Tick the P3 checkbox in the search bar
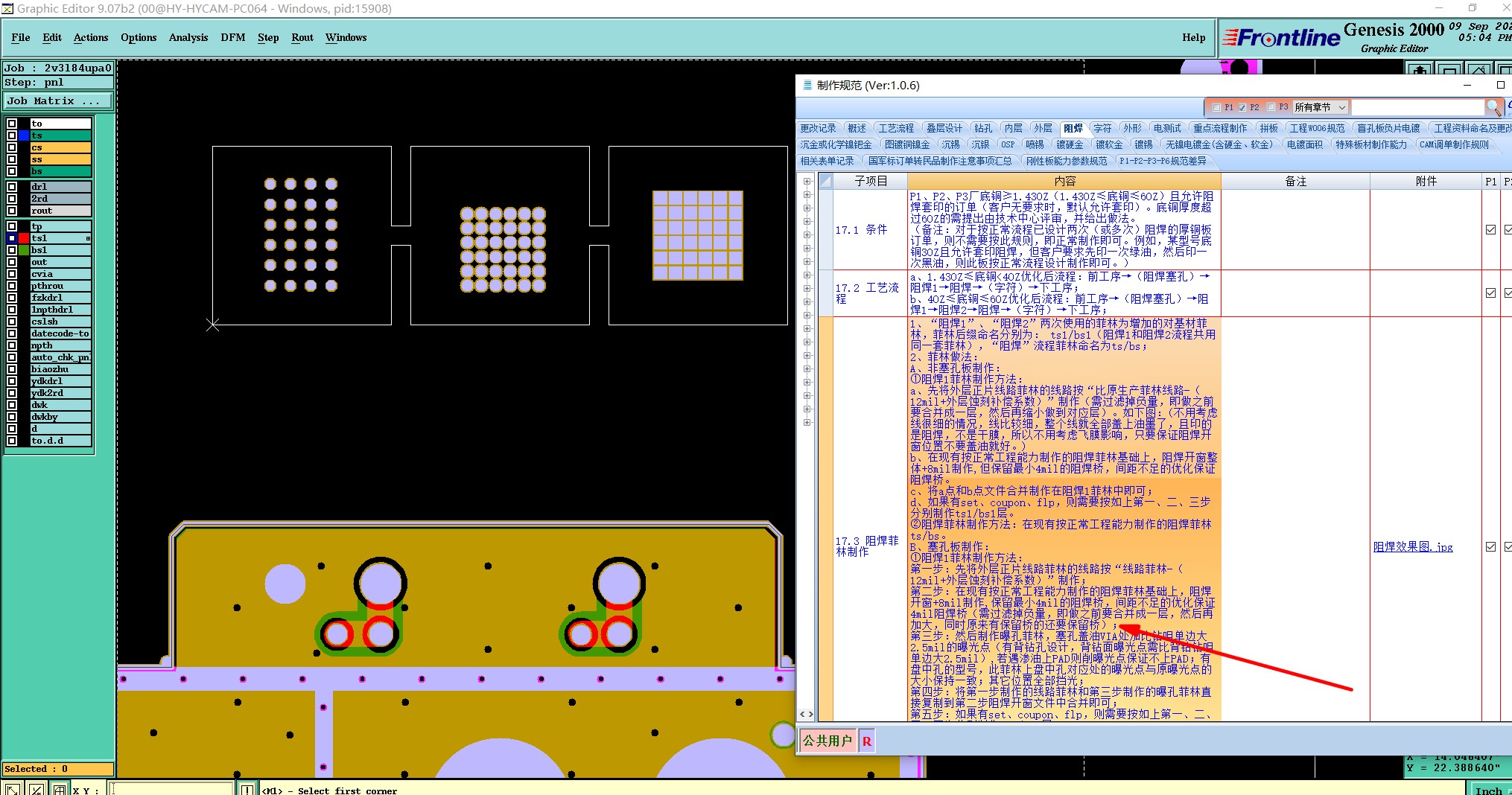 coord(1271,107)
